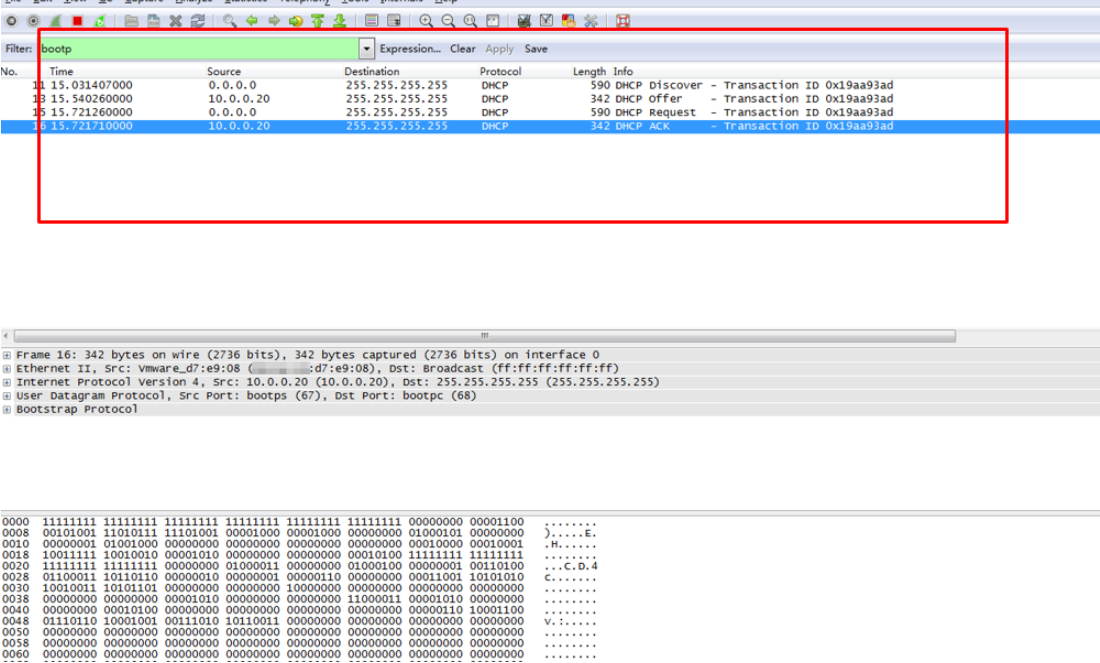Go forward in packet history arrow

click(274, 21)
